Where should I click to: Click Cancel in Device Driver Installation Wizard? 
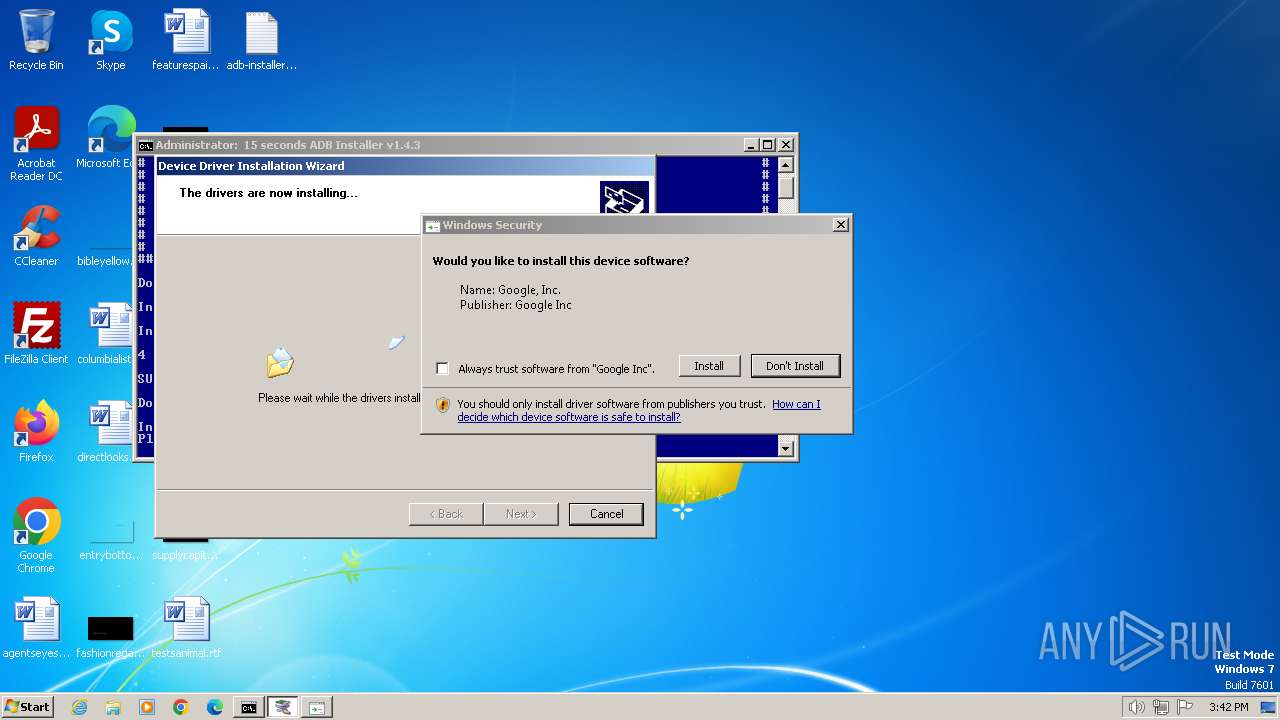click(x=606, y=514)
